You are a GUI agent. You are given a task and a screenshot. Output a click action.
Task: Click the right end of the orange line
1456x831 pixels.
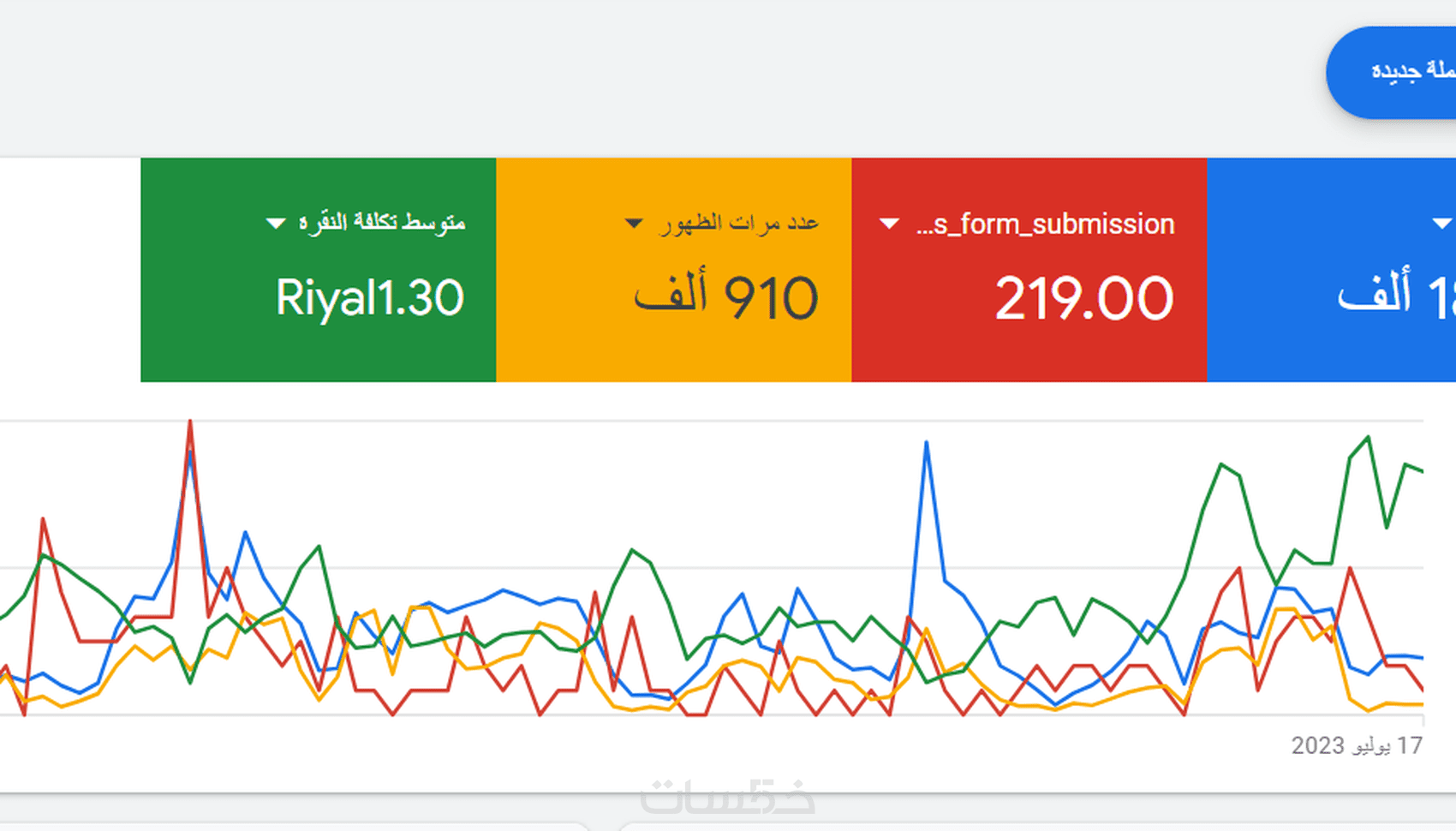click(1422, 704)
